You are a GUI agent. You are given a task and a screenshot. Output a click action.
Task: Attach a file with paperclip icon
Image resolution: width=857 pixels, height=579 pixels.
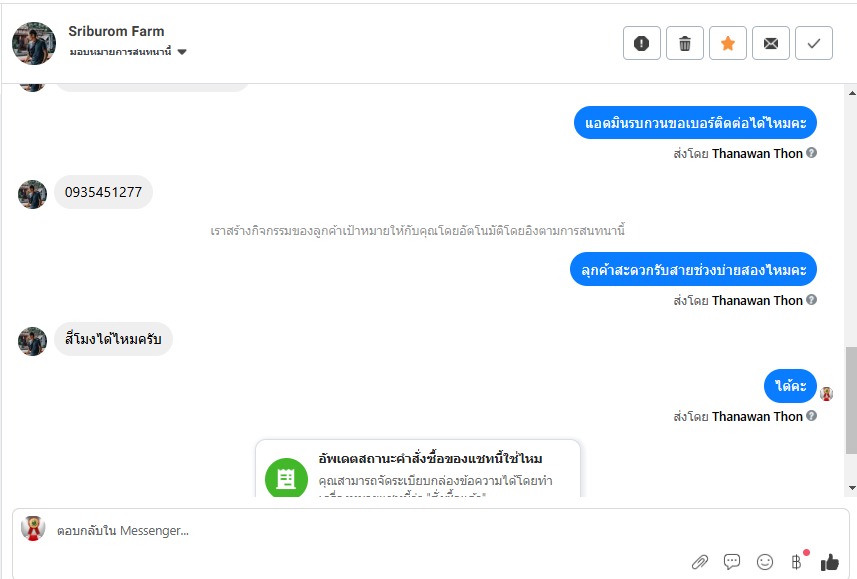tap(700, 562)
